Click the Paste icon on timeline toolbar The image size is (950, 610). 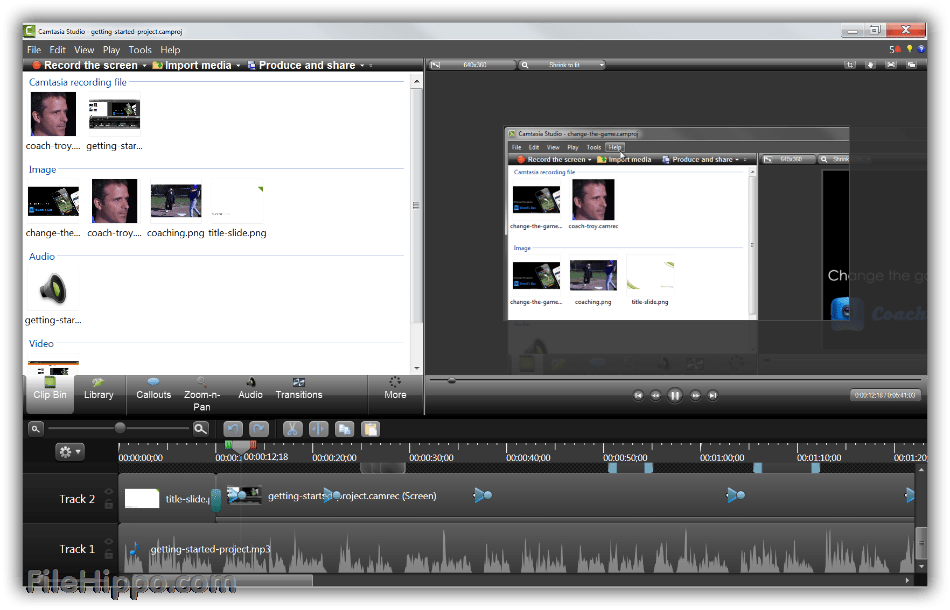[x=371, y=429]
